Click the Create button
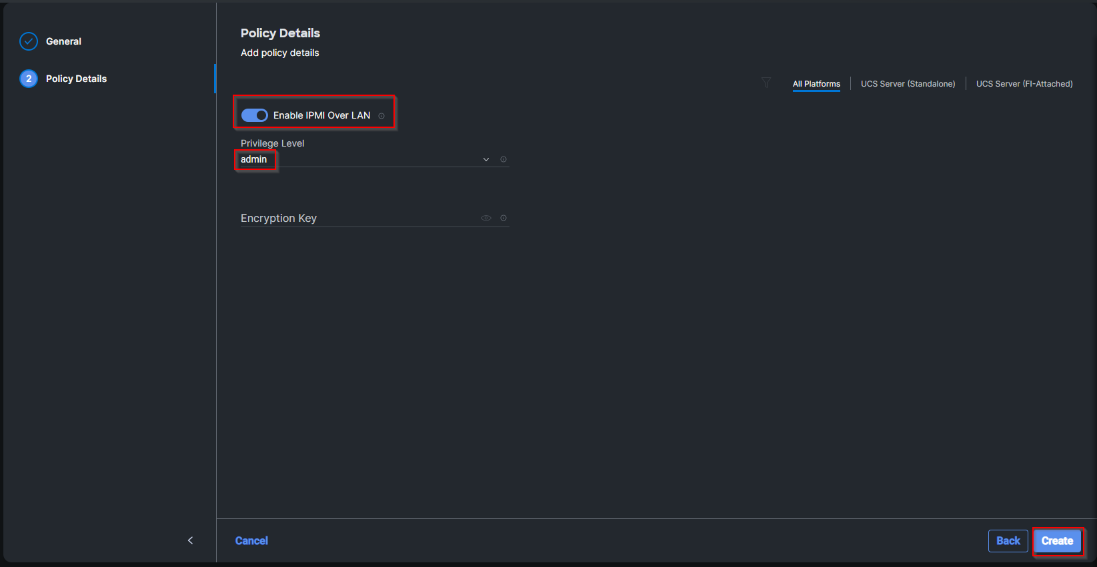This screenshot has width=1097, height=567. [1057, 541]
